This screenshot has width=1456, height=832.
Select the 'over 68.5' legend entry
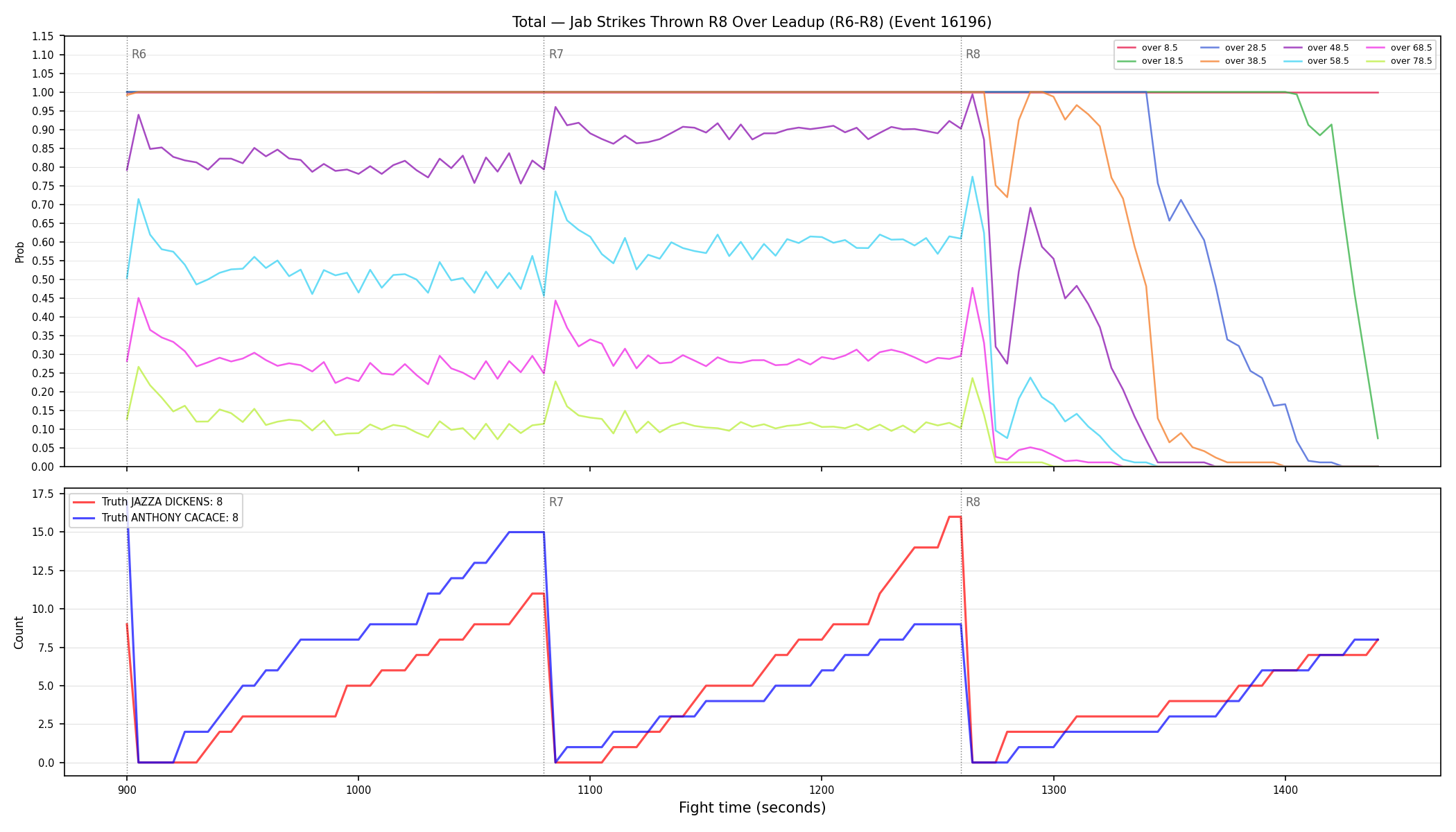coord(1399,48)
